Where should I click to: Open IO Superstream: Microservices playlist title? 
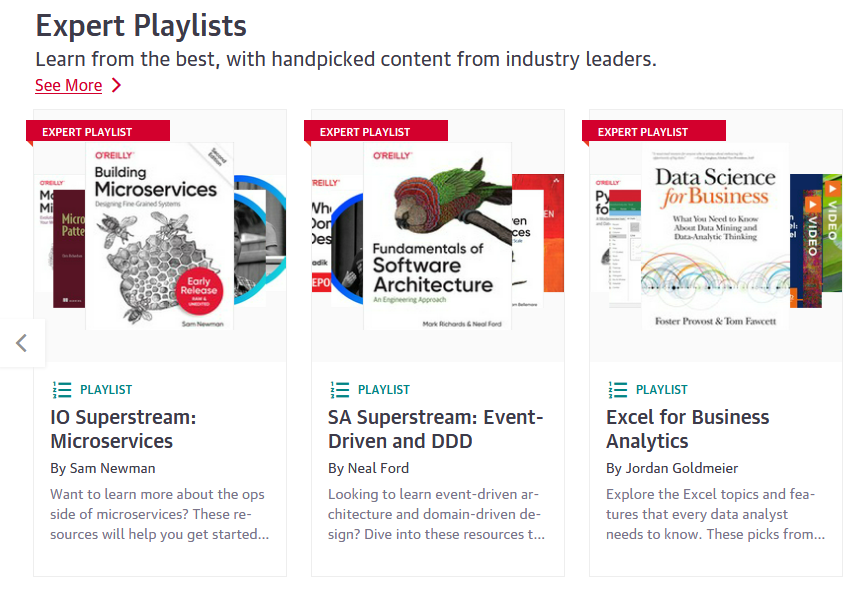123,429
